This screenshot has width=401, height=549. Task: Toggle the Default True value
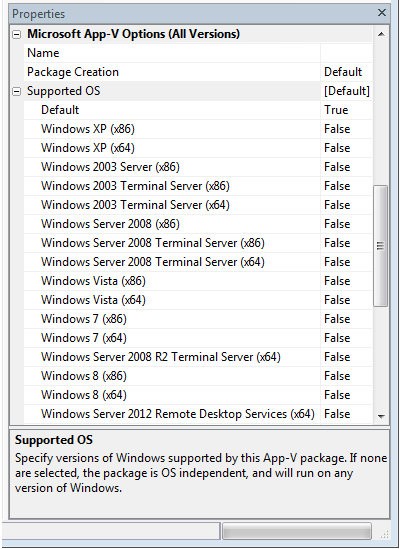click(x=346, y=110)
